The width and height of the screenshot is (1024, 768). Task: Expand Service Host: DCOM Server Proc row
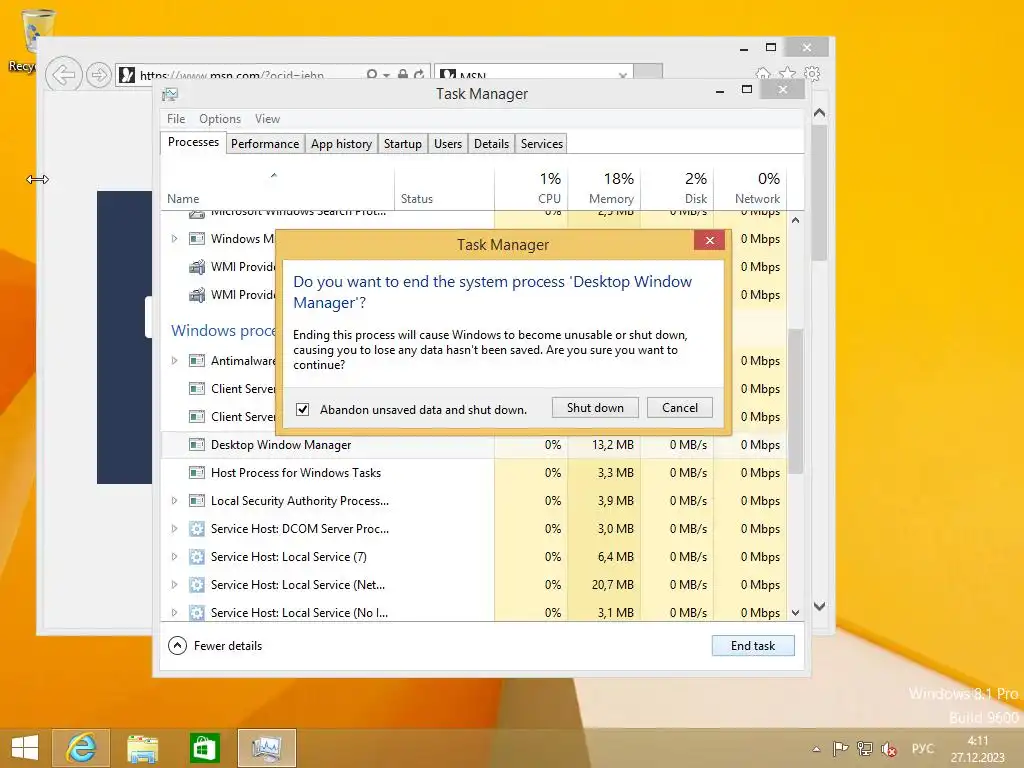point(174,529)
